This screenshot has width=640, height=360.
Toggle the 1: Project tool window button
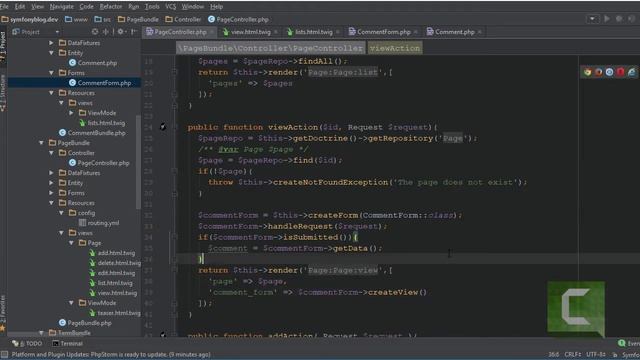3,47
